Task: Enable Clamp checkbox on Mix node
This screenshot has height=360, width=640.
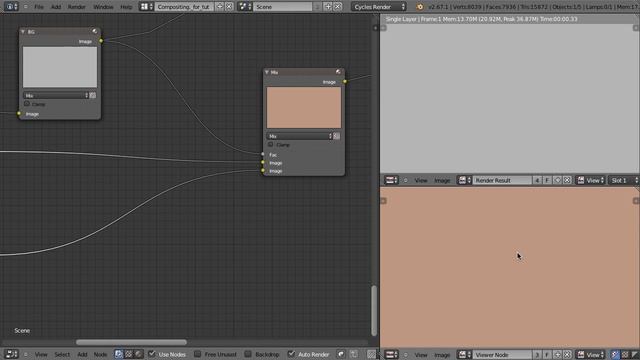Action: tap(271, 144)
